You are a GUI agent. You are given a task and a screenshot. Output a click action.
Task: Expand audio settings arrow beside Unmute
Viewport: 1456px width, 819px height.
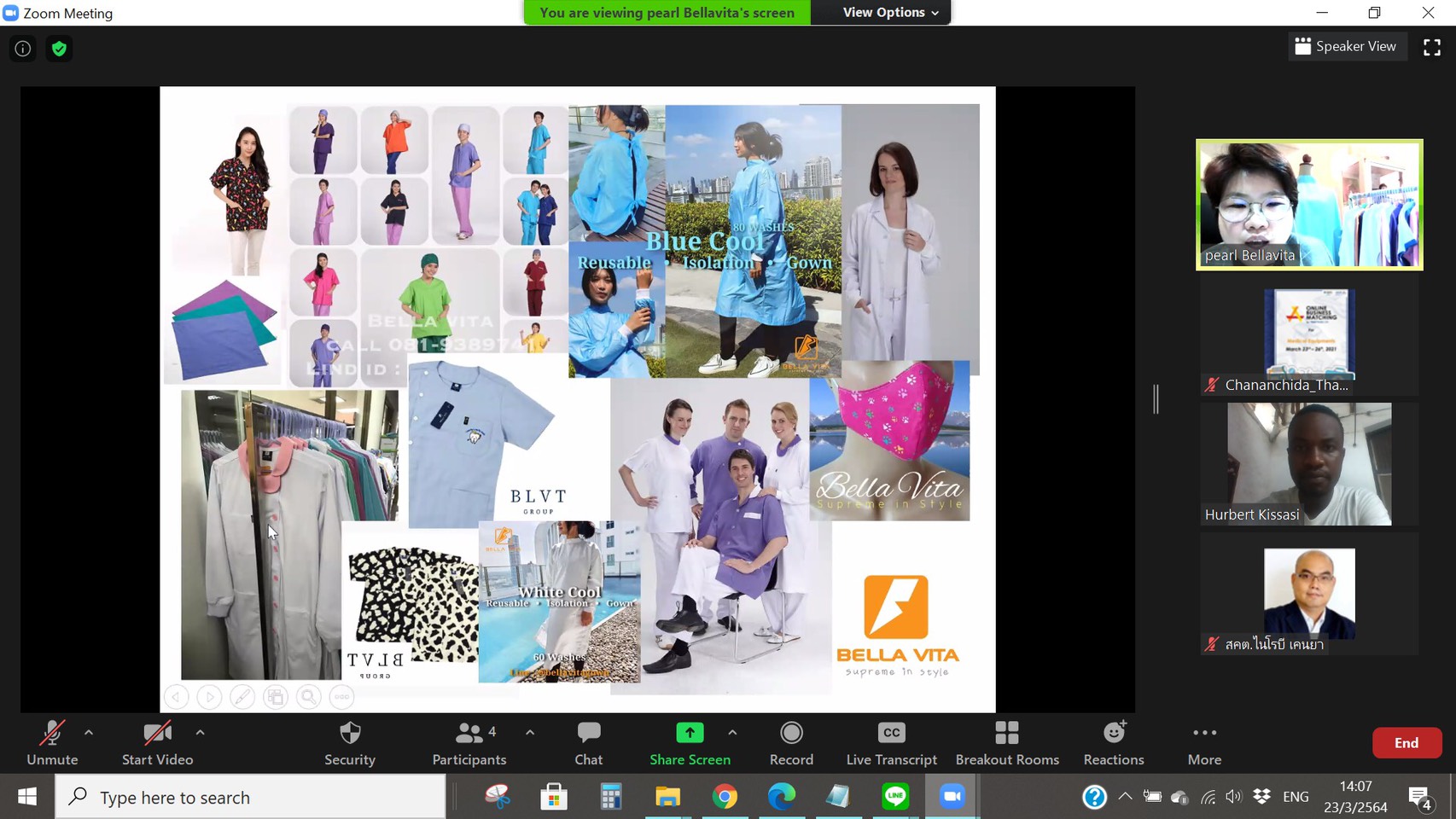click(89, 732)
